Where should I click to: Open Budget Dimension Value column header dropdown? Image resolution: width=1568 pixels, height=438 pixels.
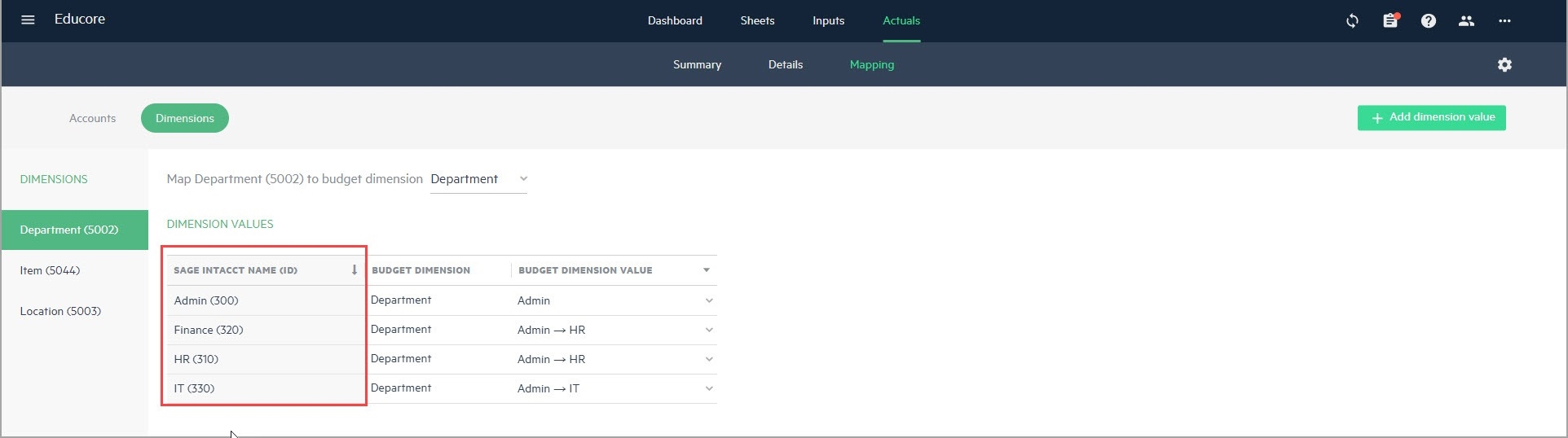(707, 269)
